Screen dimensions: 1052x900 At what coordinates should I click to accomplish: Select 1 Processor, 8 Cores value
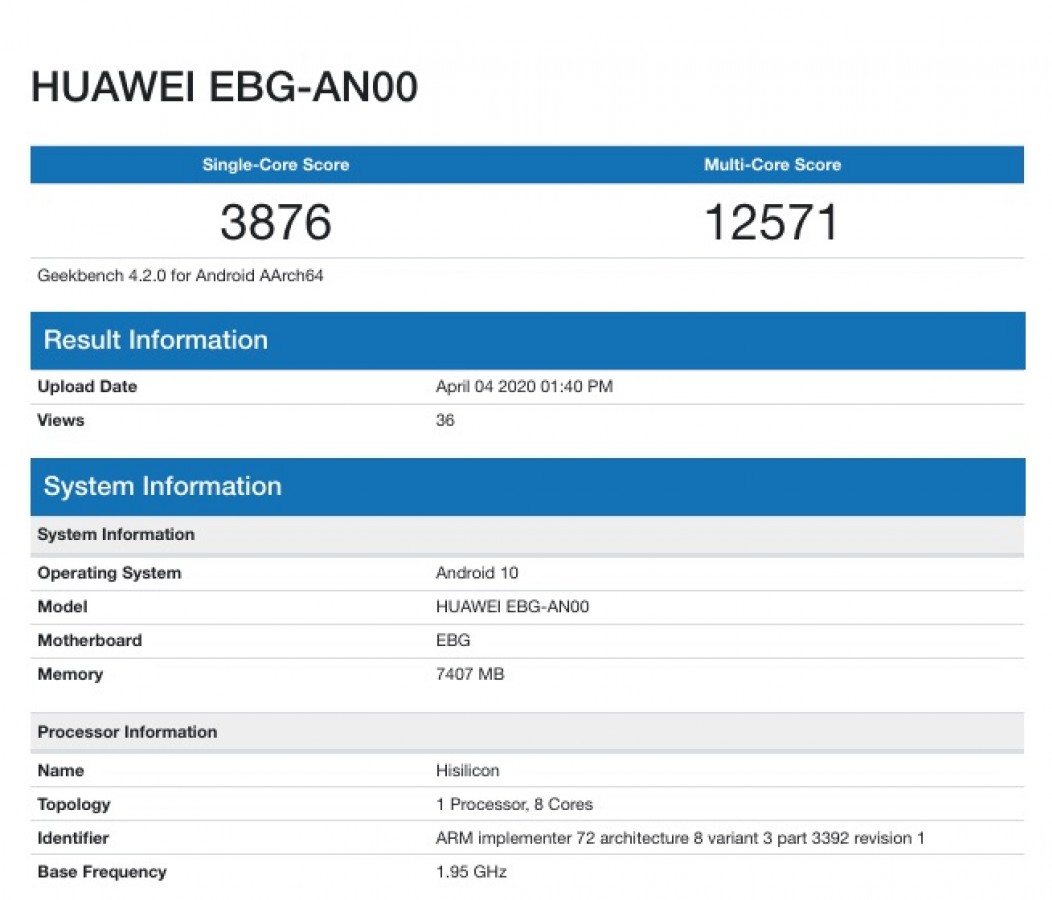click(515, 804)
